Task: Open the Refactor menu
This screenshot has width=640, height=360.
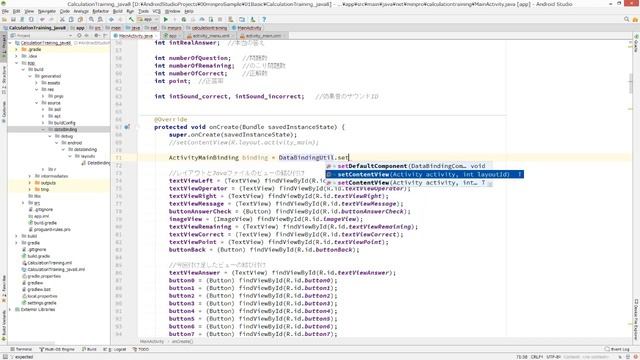Action: tap(100, 11)
